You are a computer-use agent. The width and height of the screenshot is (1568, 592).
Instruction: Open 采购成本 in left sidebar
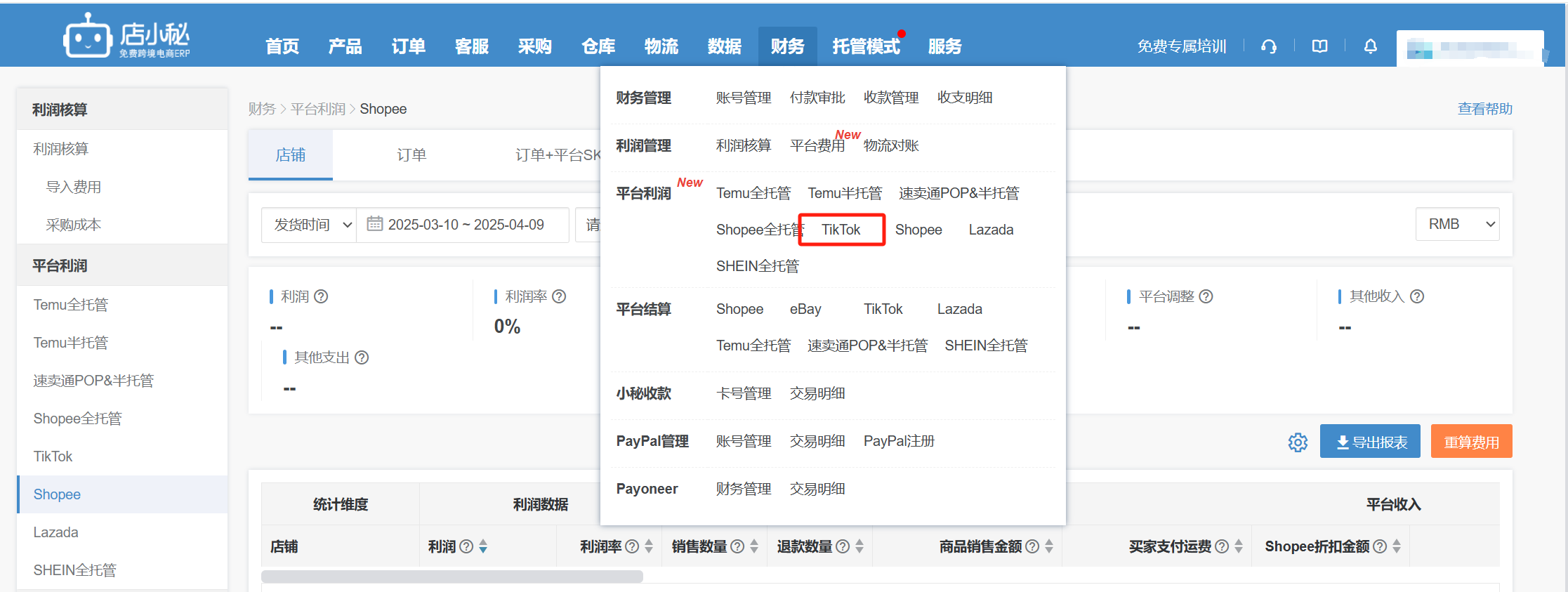coord(74,225)
